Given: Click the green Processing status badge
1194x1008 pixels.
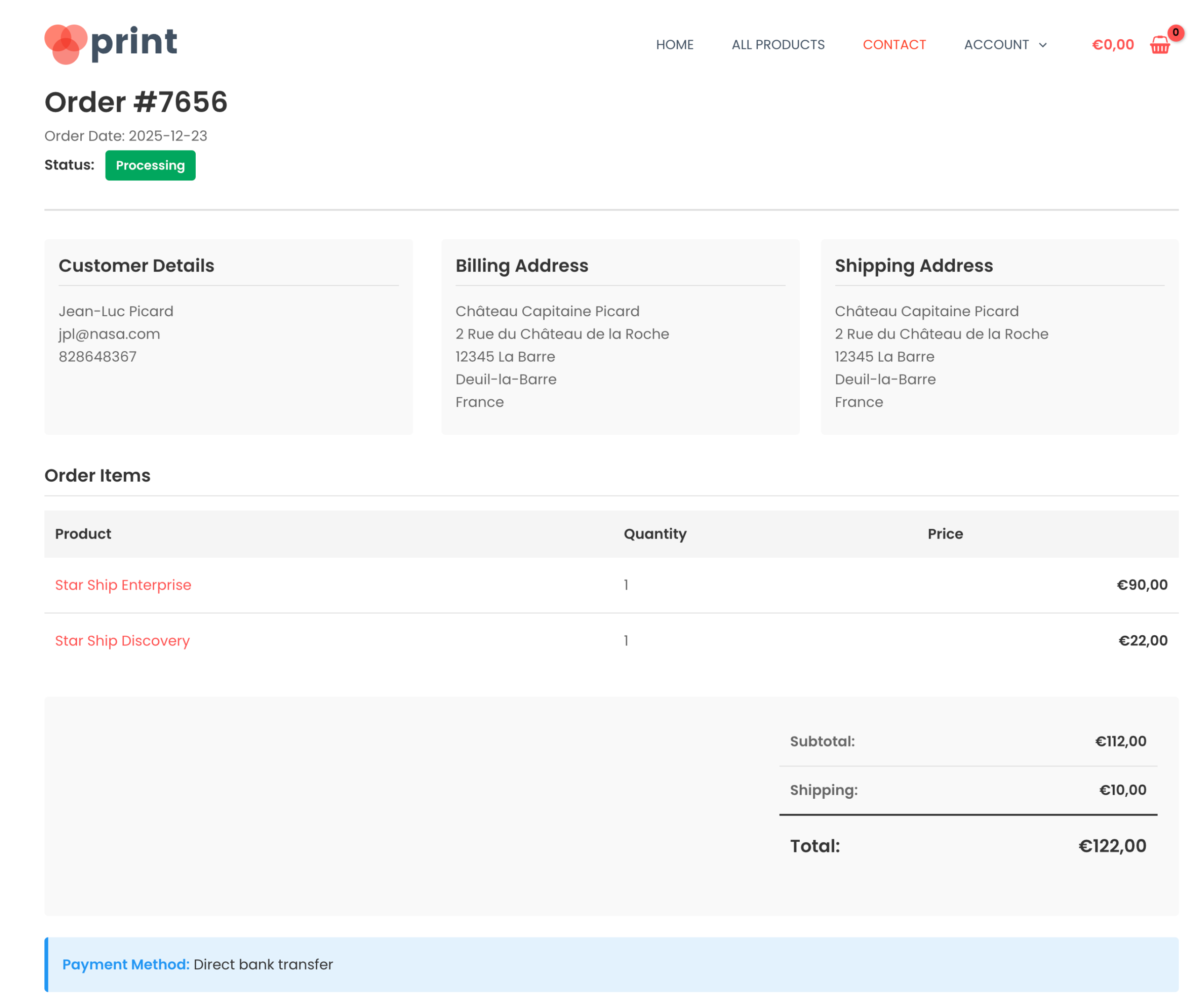Looking at the screenshot, I should coord(150,165).
